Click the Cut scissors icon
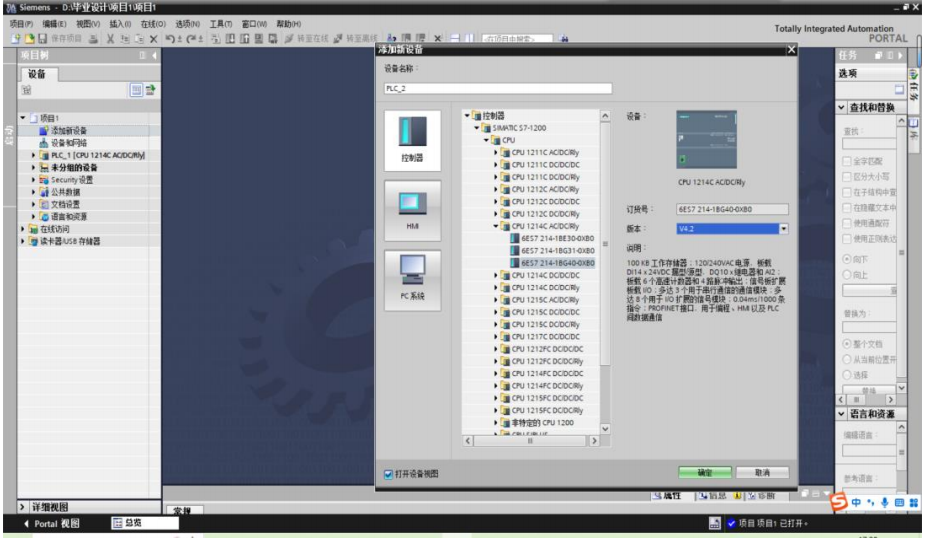Screen dimensions: 925x538 [x=110, y=38]
